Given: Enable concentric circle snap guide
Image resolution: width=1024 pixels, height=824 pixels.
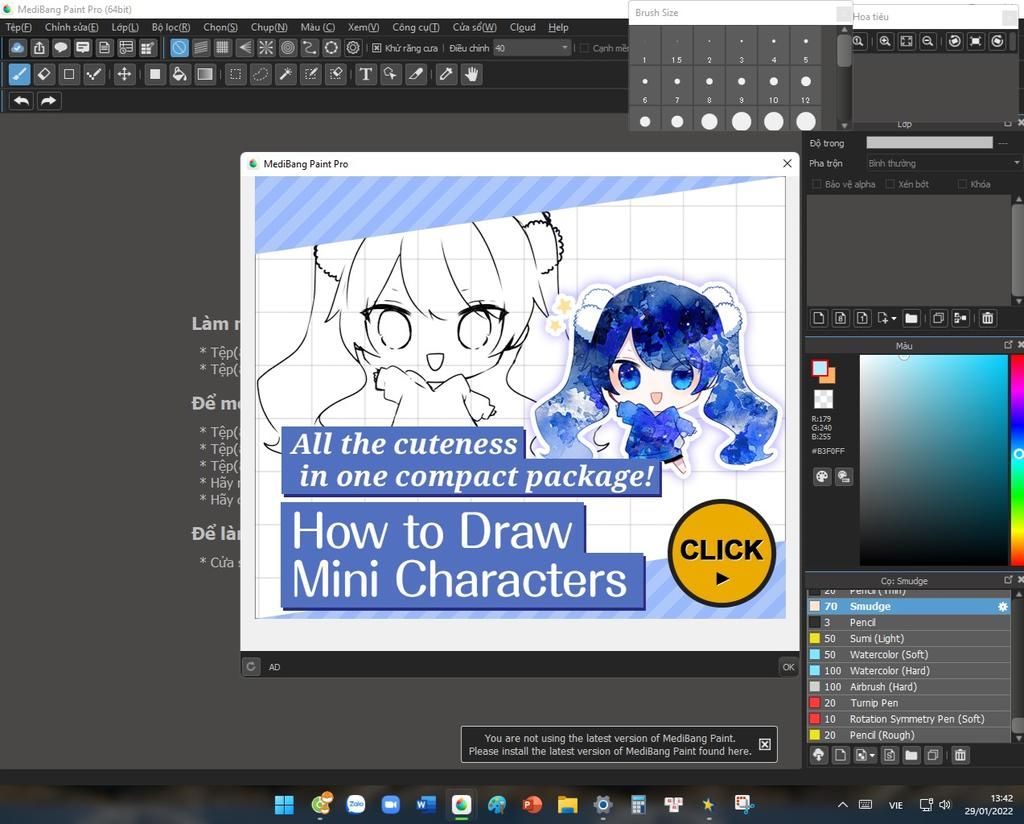Looking at the screenshot, I should (x=287, y=48).
